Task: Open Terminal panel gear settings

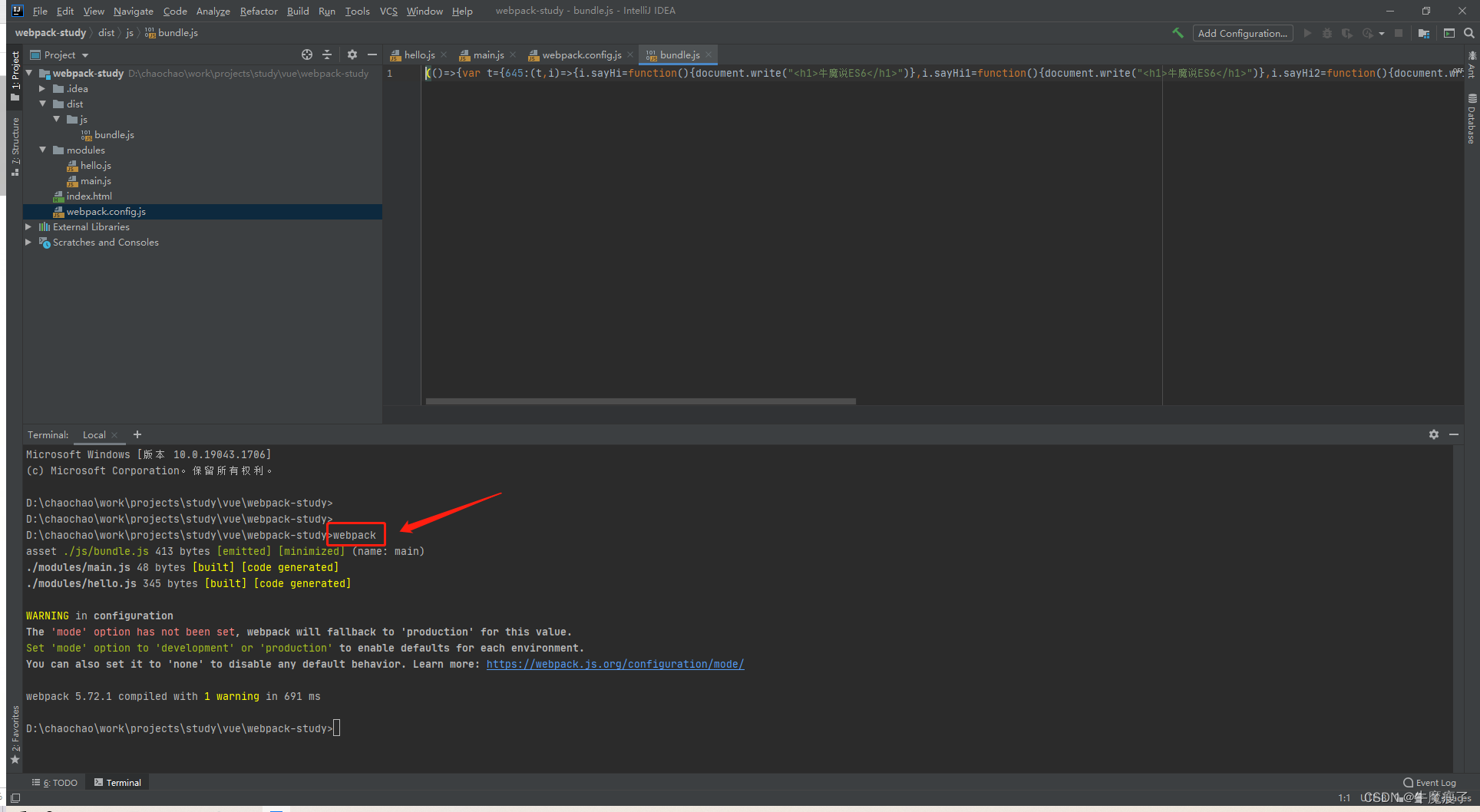Action: pos(1433,434)
